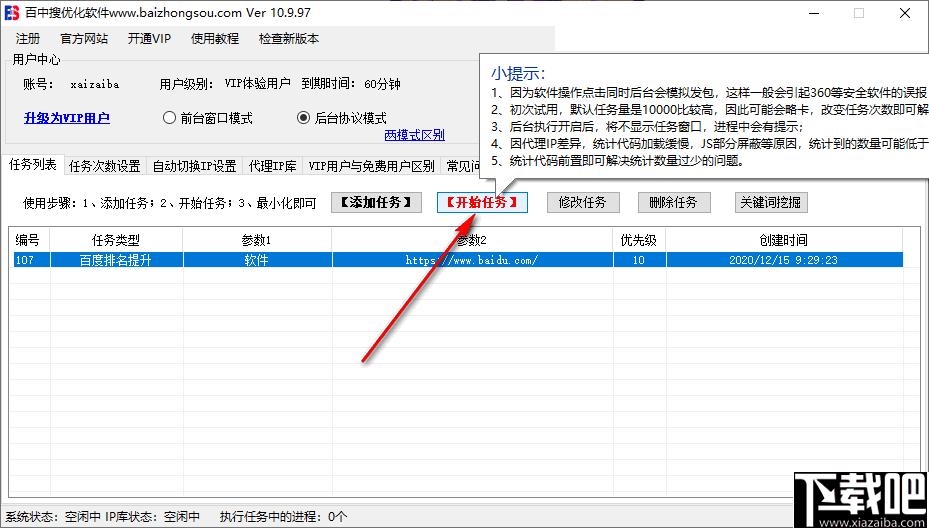
Task: Click the 升级为VIP用户 link
Action: click(67, 118)
